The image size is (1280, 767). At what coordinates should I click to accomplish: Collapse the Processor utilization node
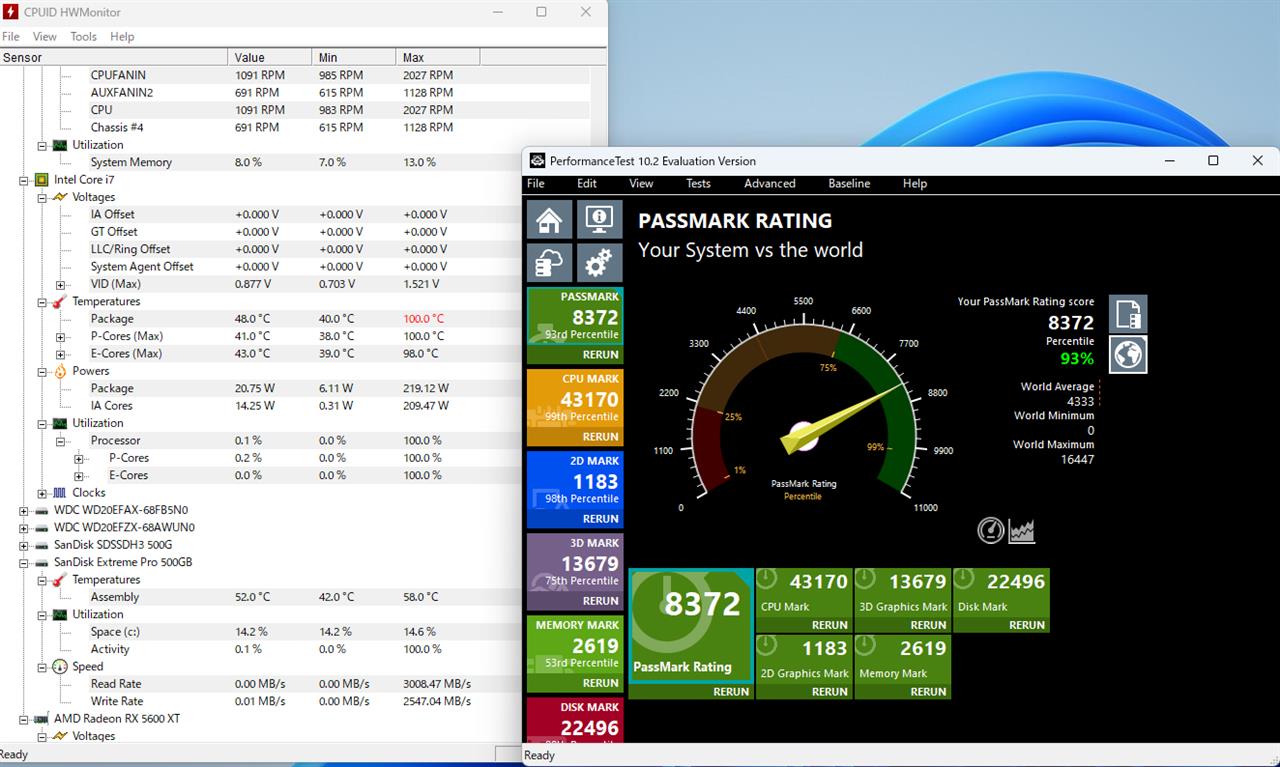click(x=60, y=441)
